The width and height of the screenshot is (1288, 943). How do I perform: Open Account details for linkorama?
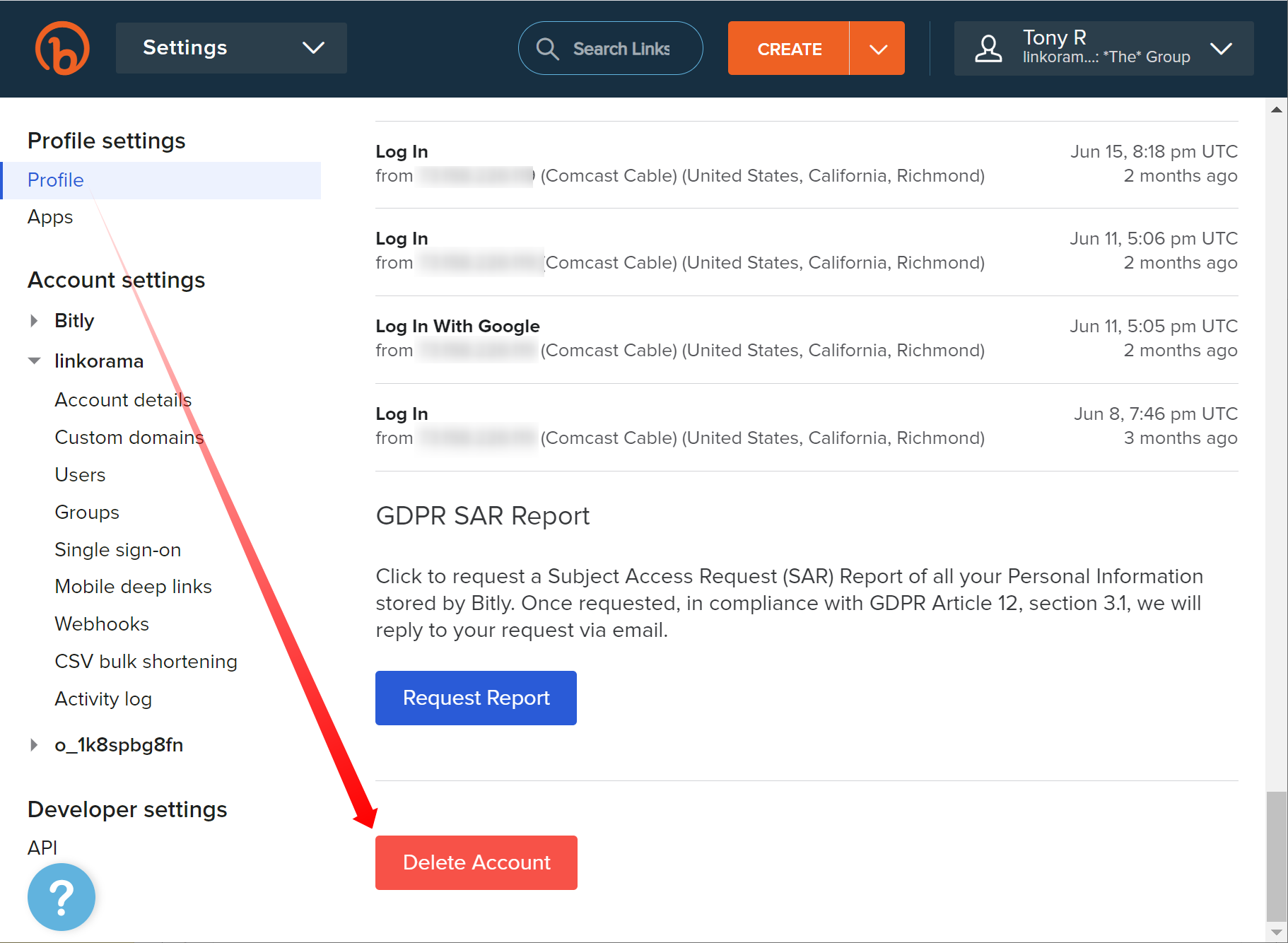coord(123,400)
